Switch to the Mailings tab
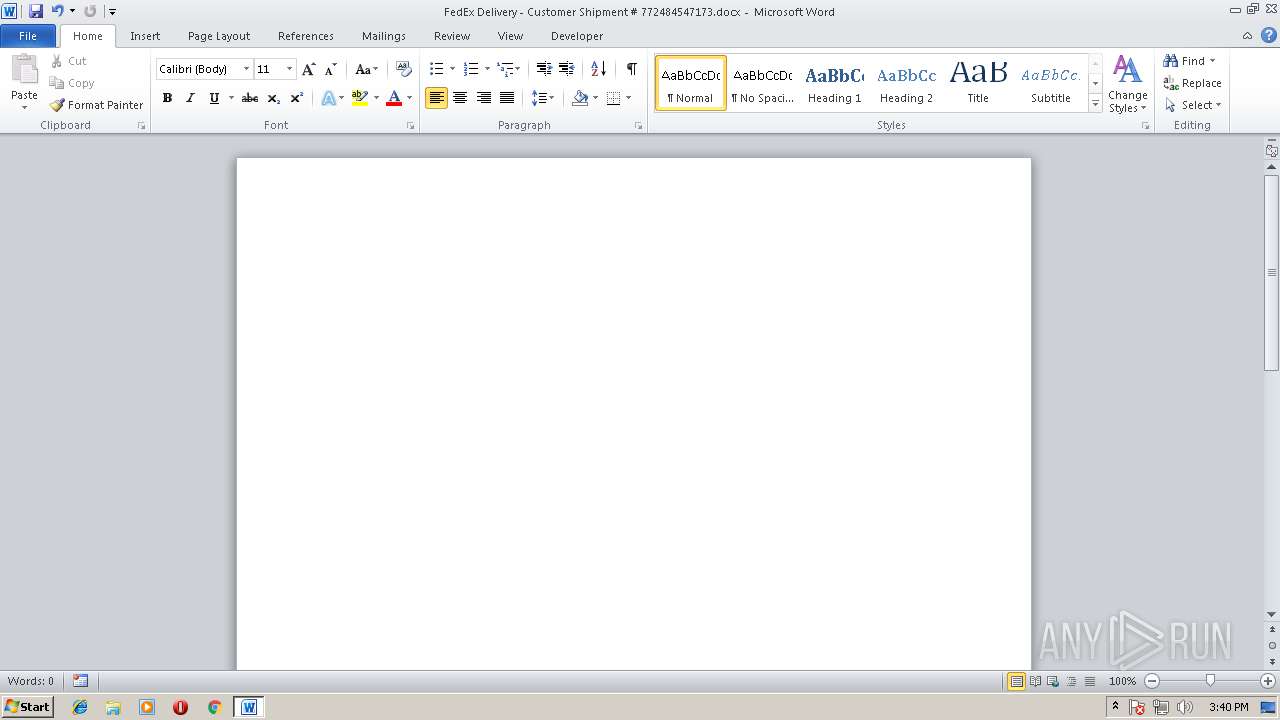 [384, 36]
